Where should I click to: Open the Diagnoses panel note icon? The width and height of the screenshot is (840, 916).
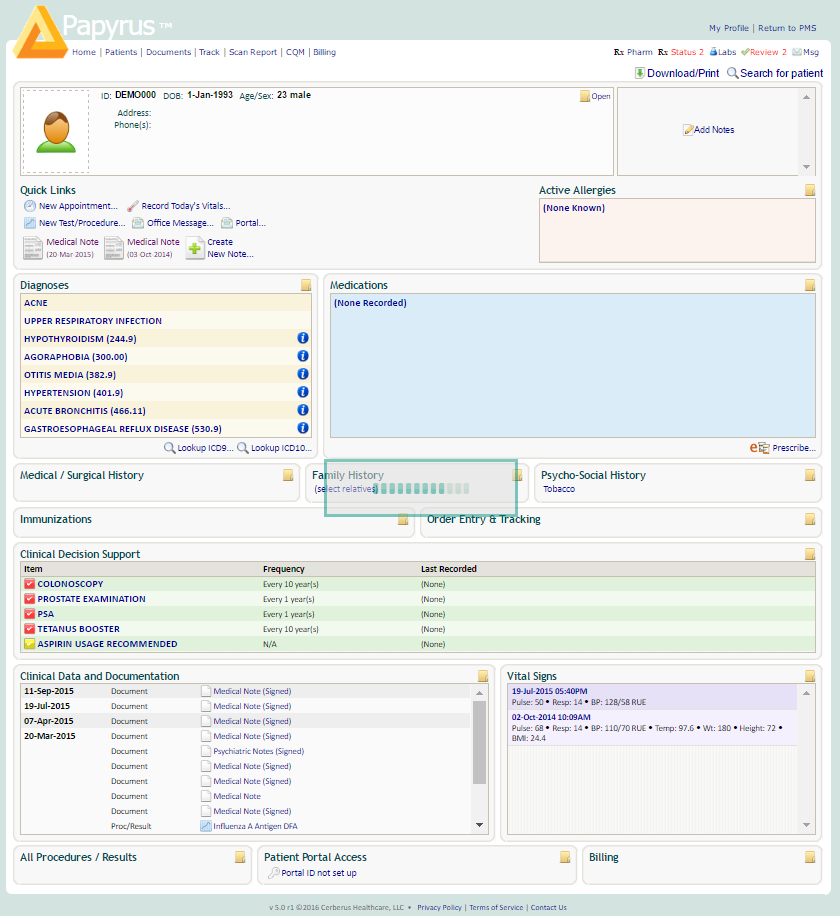coord(306,285)
